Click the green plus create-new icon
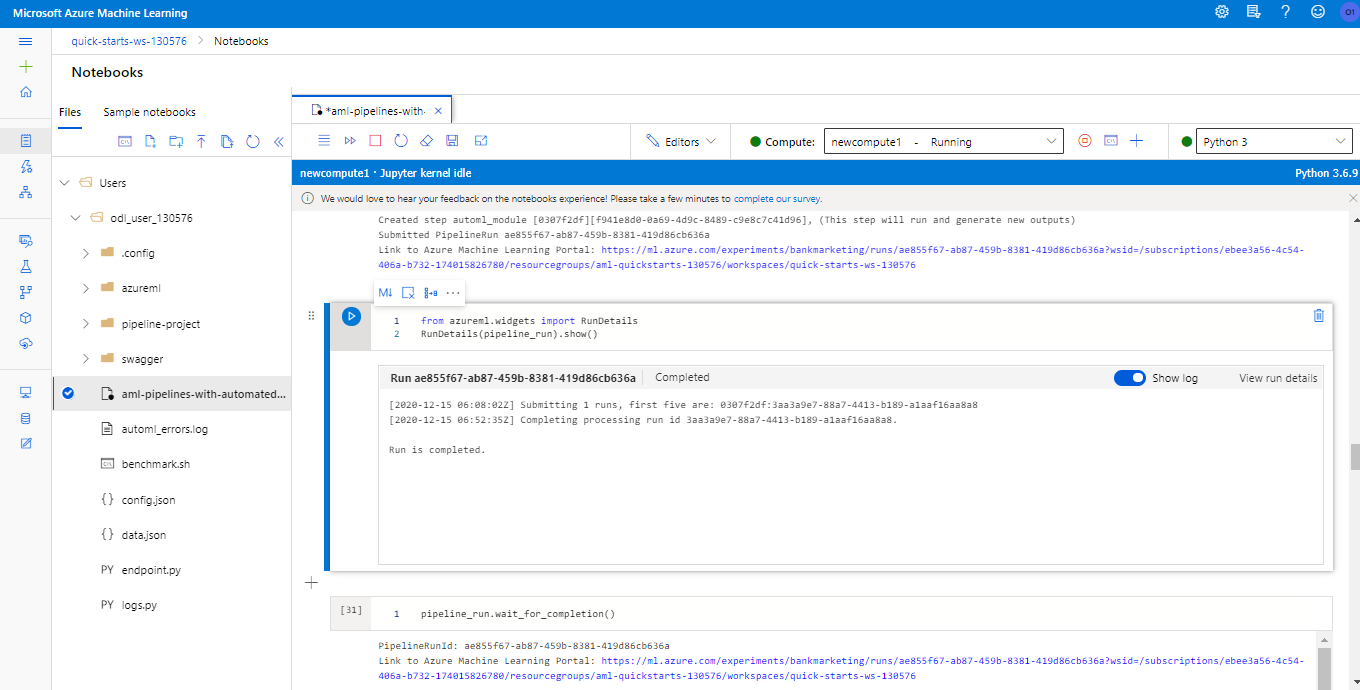 26,66
